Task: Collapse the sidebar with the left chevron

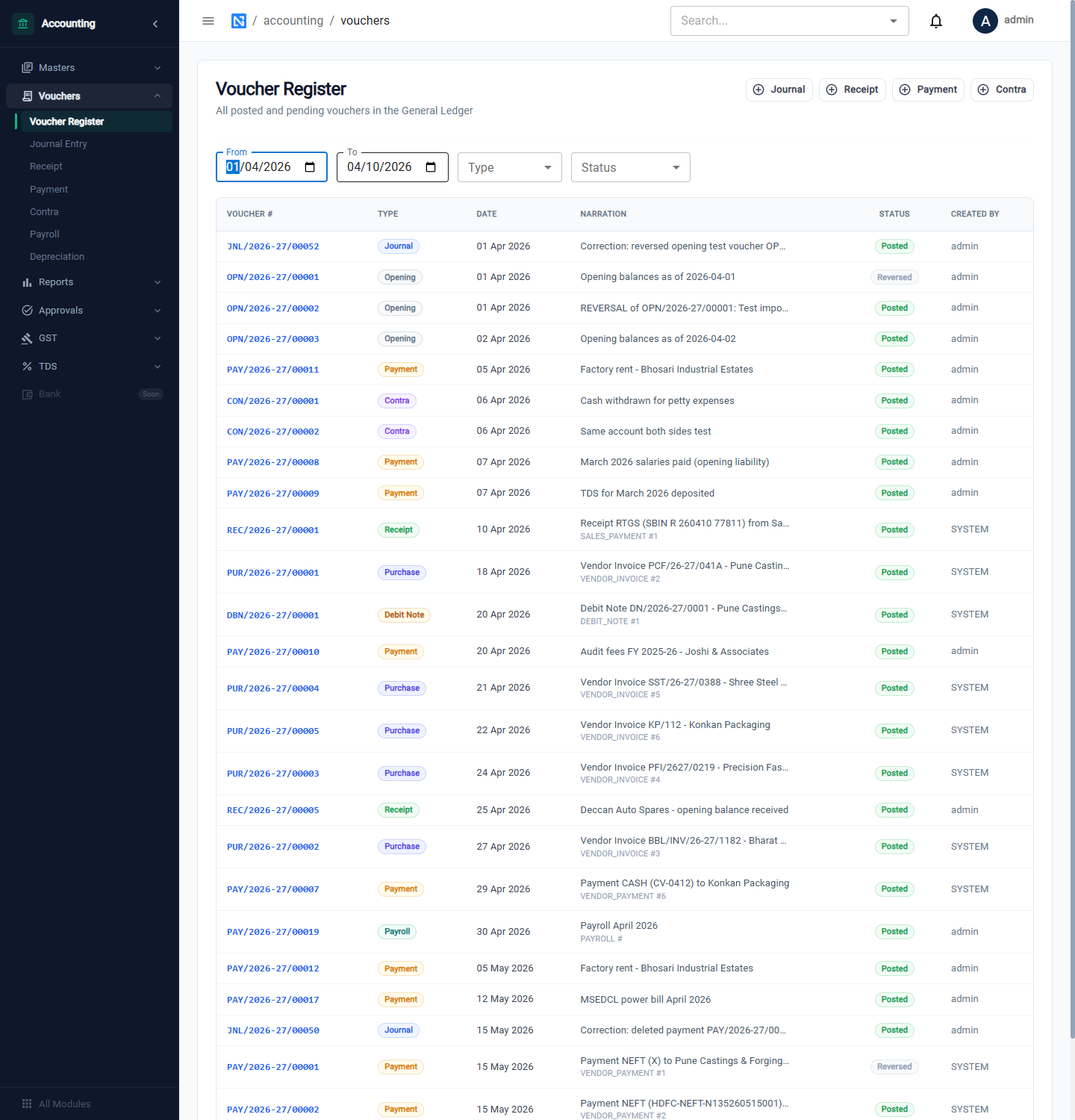Action: tap(155, 24)
